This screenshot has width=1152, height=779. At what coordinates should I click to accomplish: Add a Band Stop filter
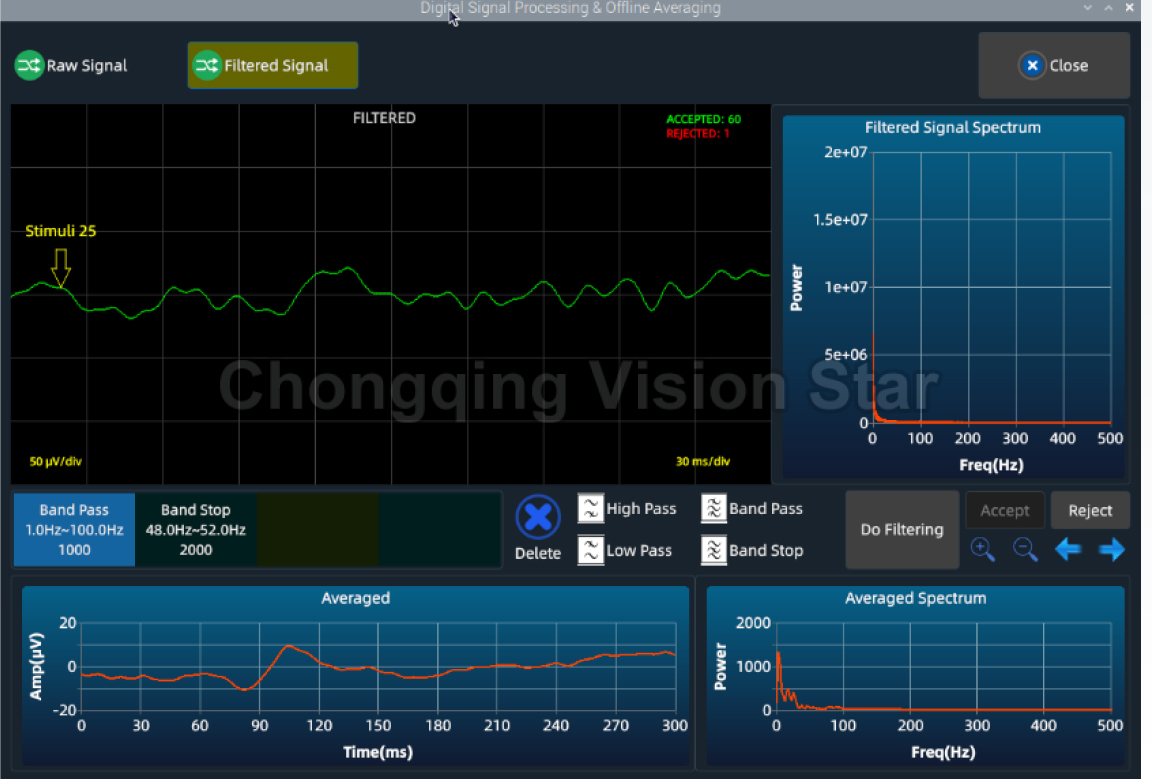752,550
